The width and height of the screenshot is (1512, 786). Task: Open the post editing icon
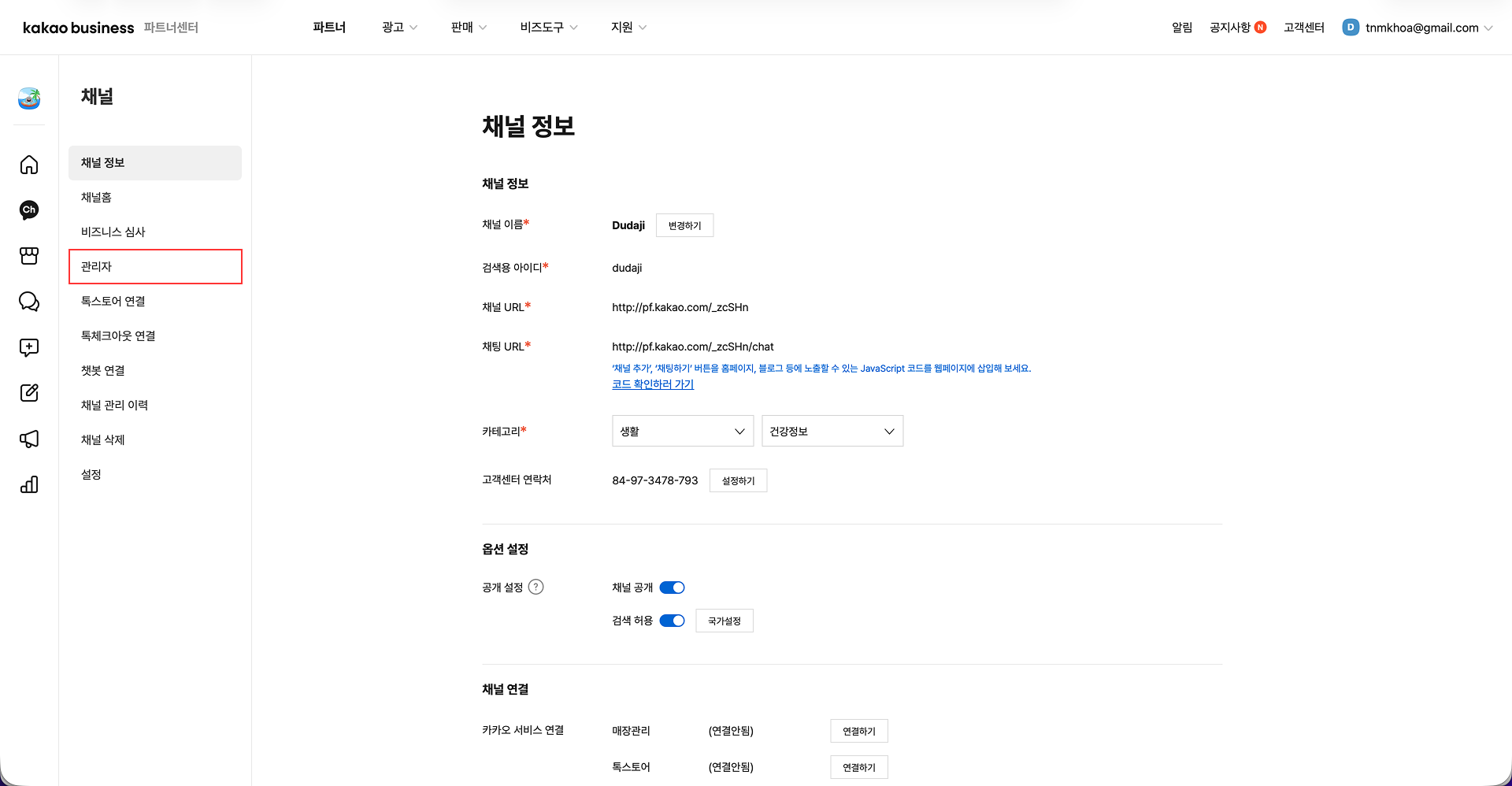pos(28,393)
